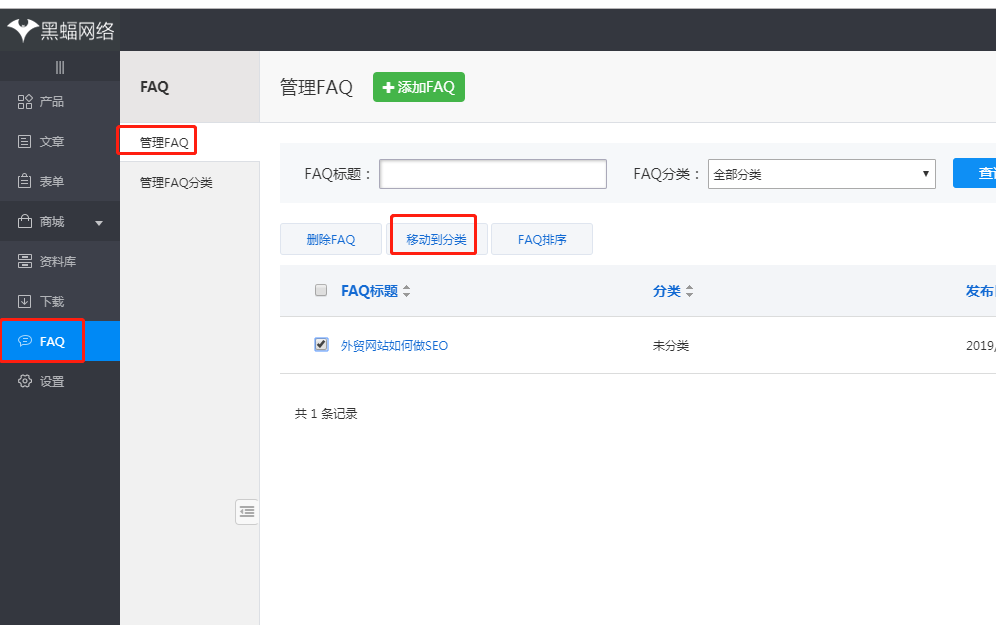Focus the FAQ标题 search input field
Screen dimensions: 996x625
coord(493,174)
